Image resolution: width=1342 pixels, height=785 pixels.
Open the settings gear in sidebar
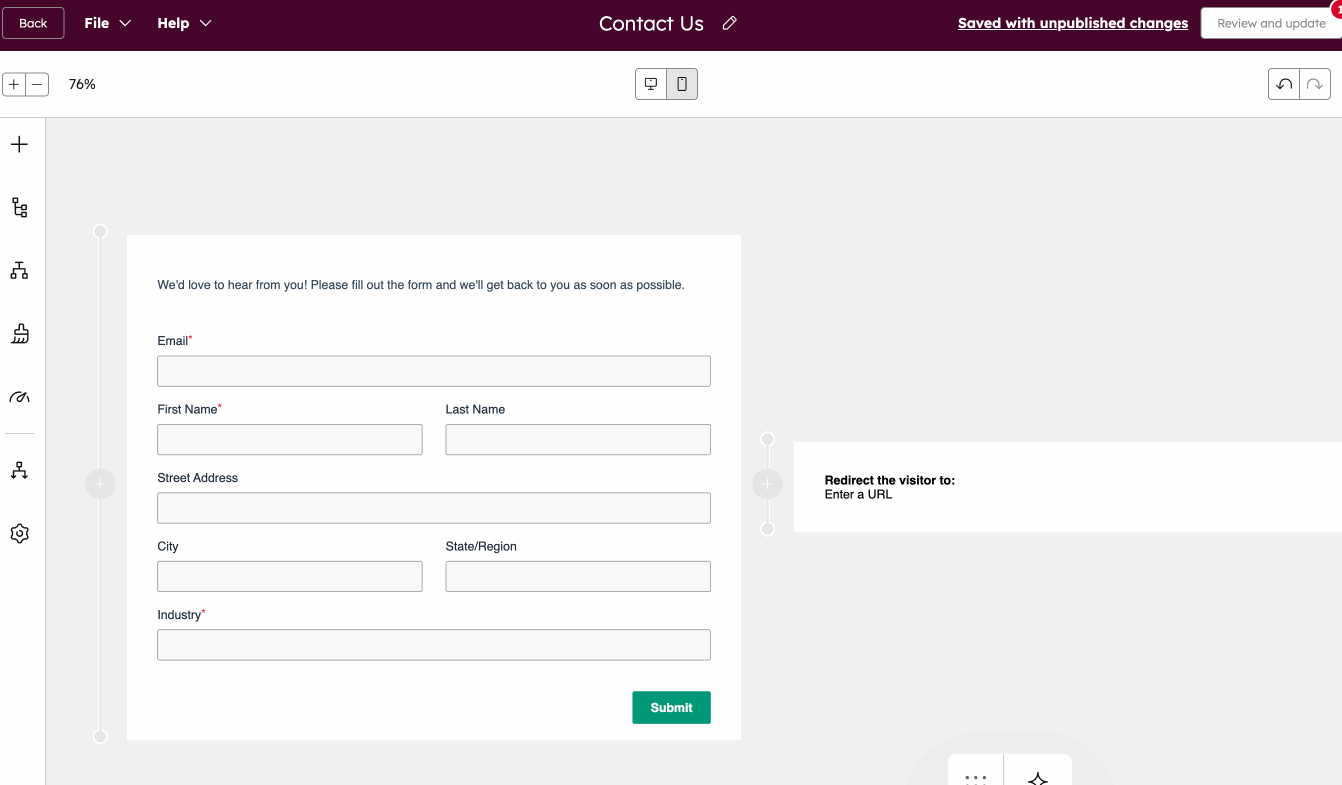click(x=18, y=533)
